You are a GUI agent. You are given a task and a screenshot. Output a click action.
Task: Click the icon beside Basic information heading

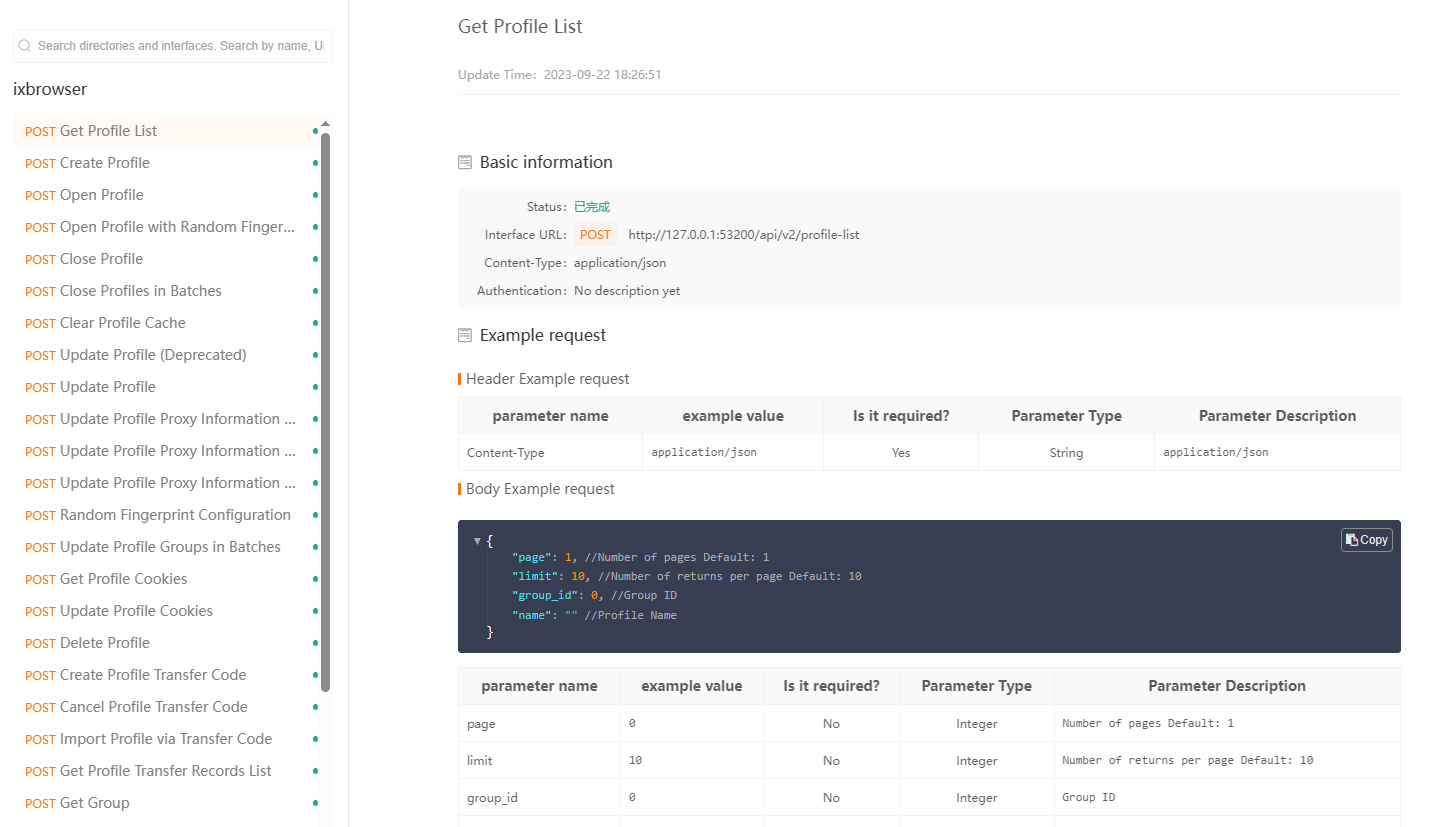(465, 161)
